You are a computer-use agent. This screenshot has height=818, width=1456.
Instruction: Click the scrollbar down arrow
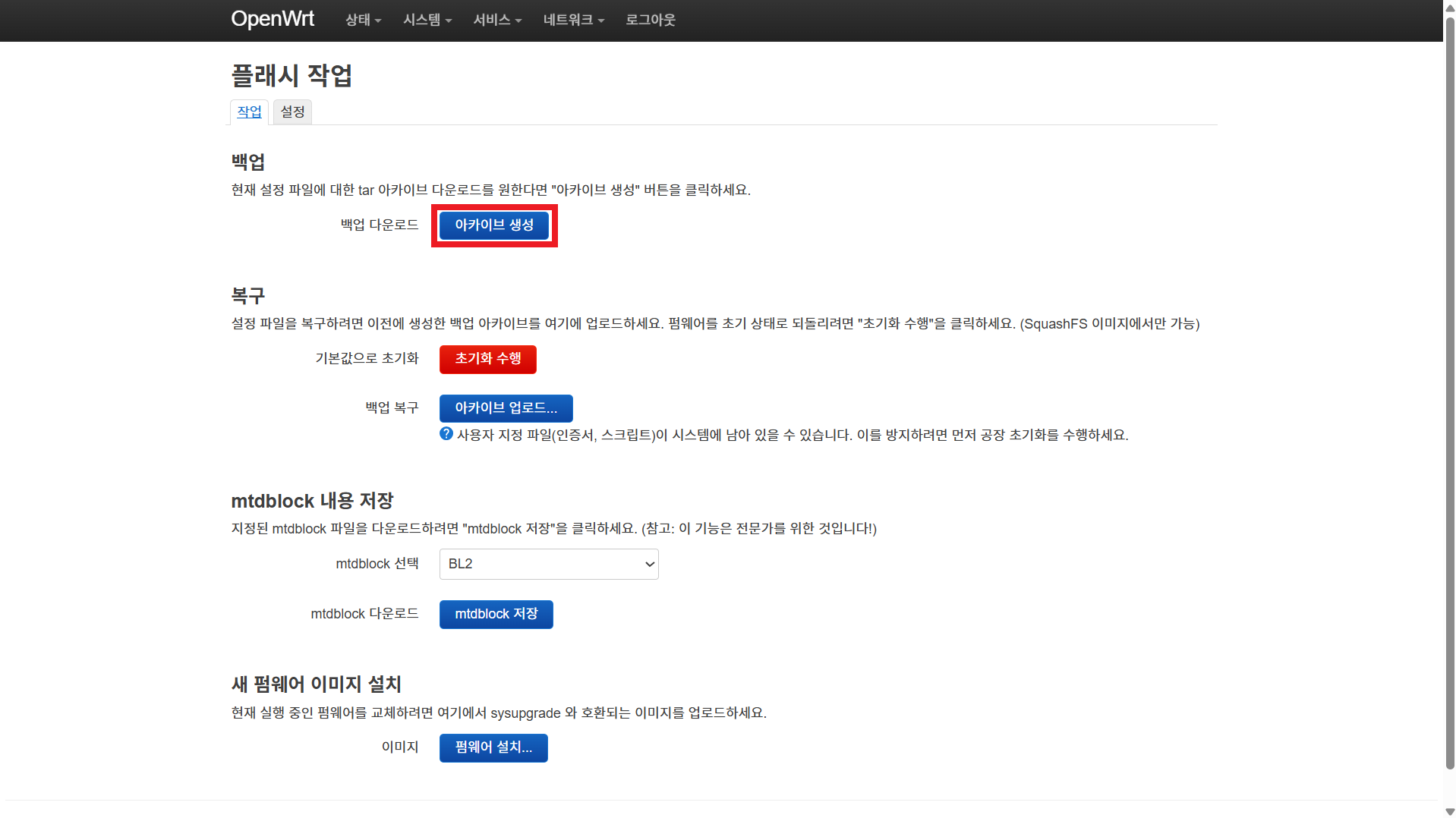pyautogui.click(x=1449, y=811)
